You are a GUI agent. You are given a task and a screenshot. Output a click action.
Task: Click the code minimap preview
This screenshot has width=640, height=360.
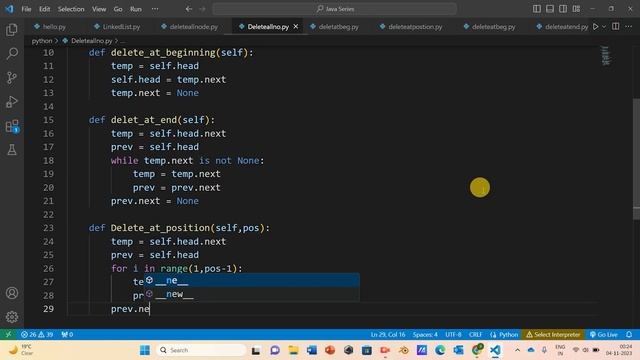tap(606, 56)
